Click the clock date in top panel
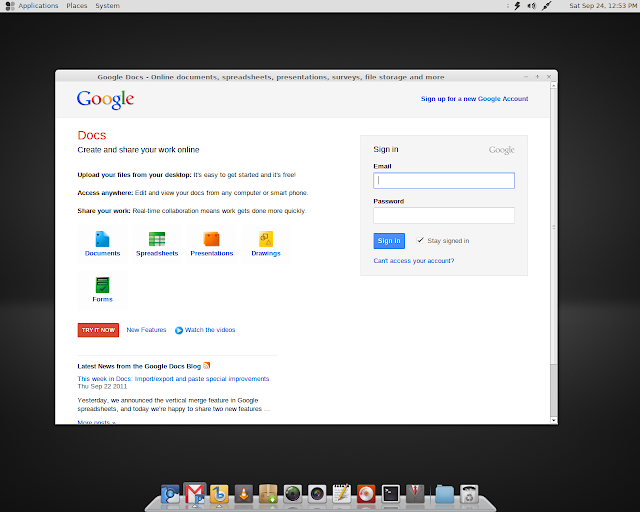Viewport: 640px width, 512px height. coord(603,6)
